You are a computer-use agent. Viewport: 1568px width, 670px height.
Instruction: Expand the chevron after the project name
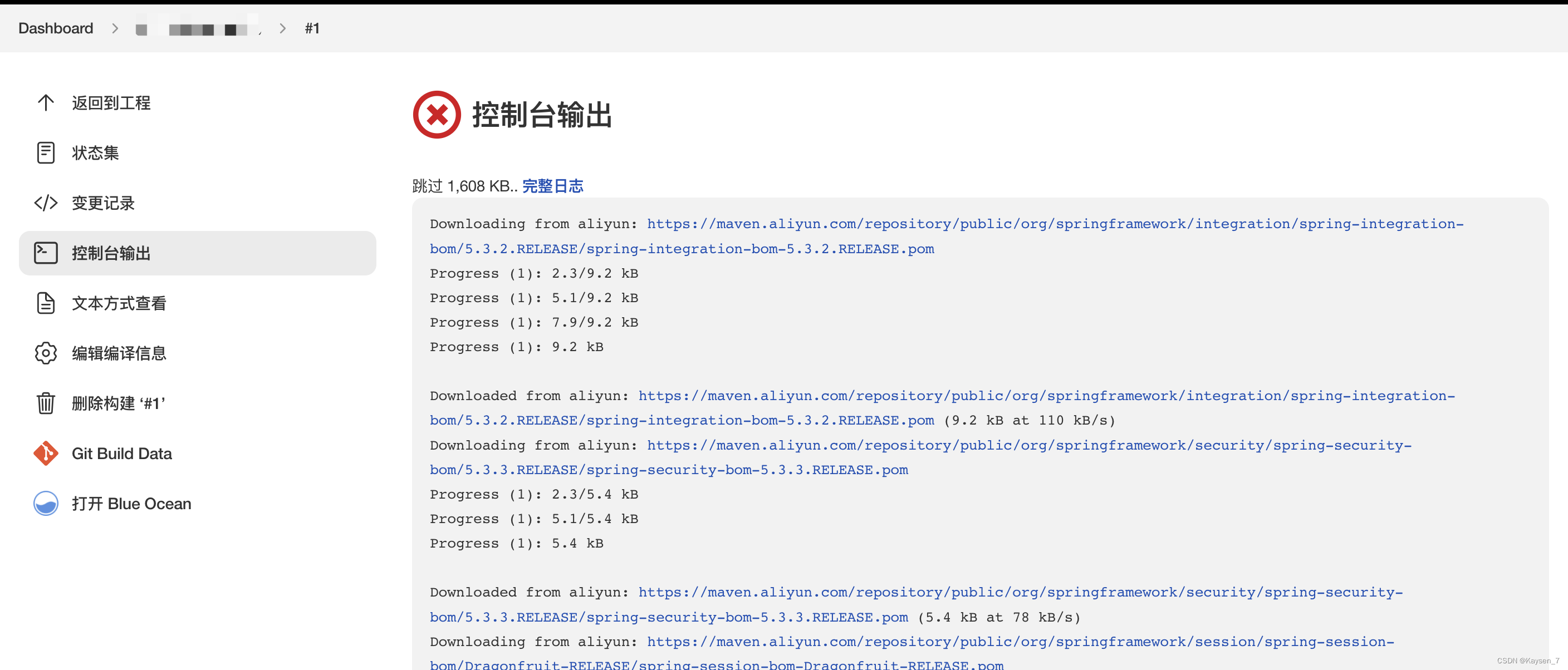282,28
